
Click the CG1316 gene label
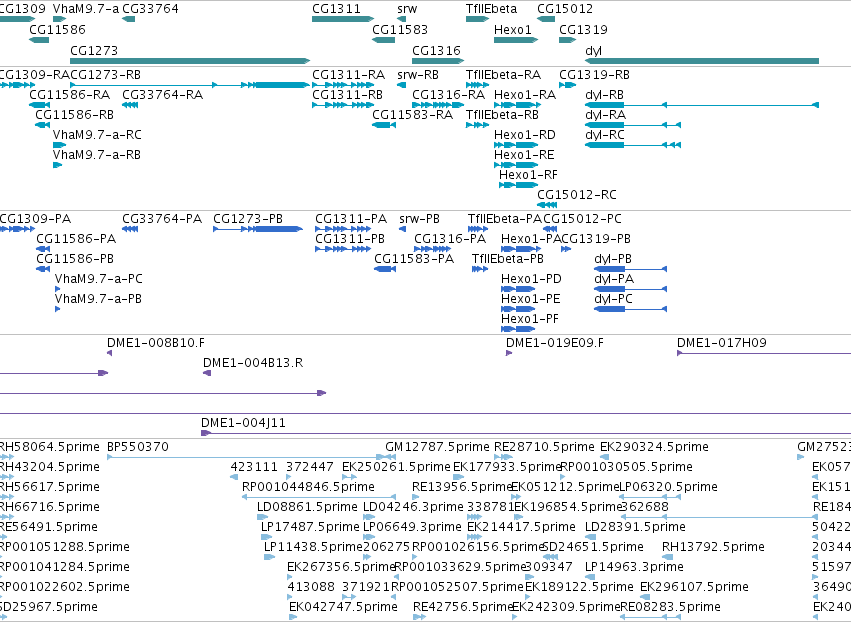pos(436,50)
